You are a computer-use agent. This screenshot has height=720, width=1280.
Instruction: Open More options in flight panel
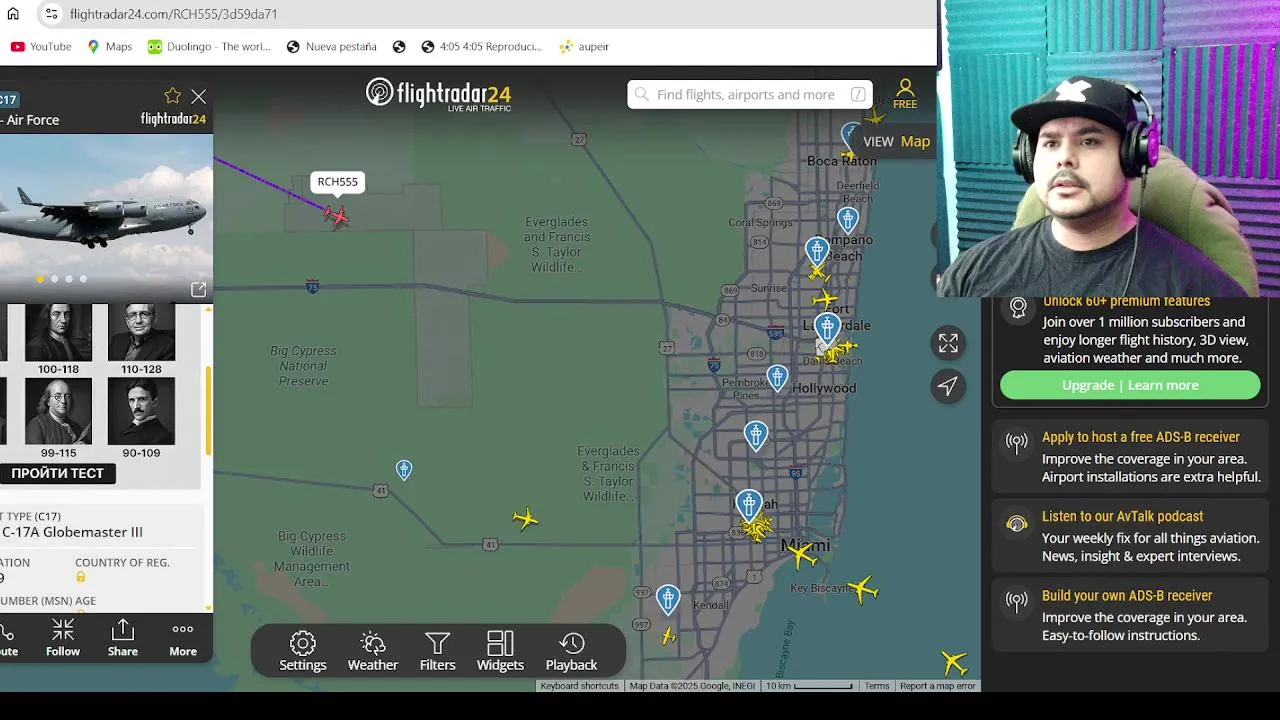[x=183, y=637]
